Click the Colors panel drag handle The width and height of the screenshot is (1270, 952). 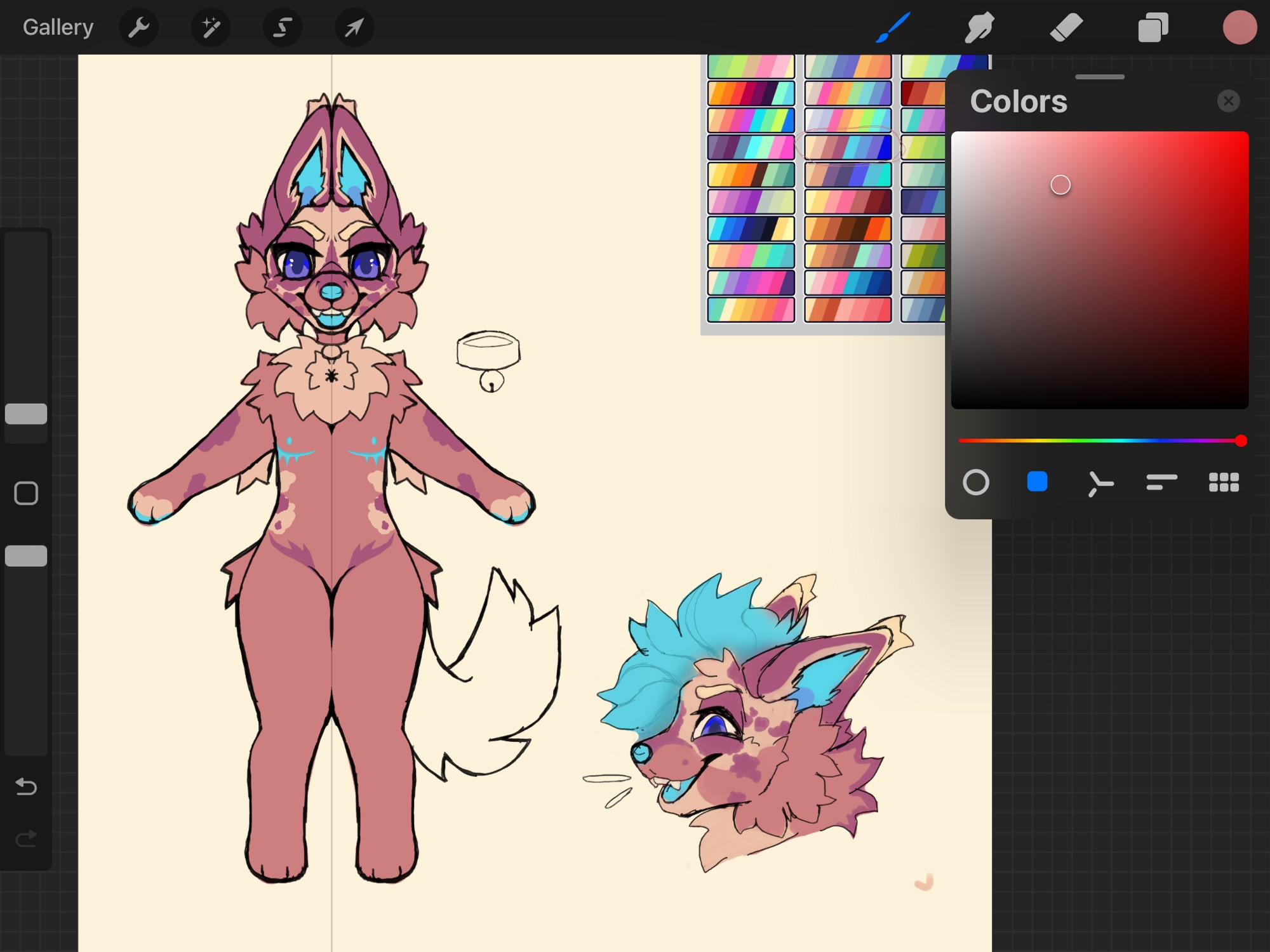[1100, 77]
